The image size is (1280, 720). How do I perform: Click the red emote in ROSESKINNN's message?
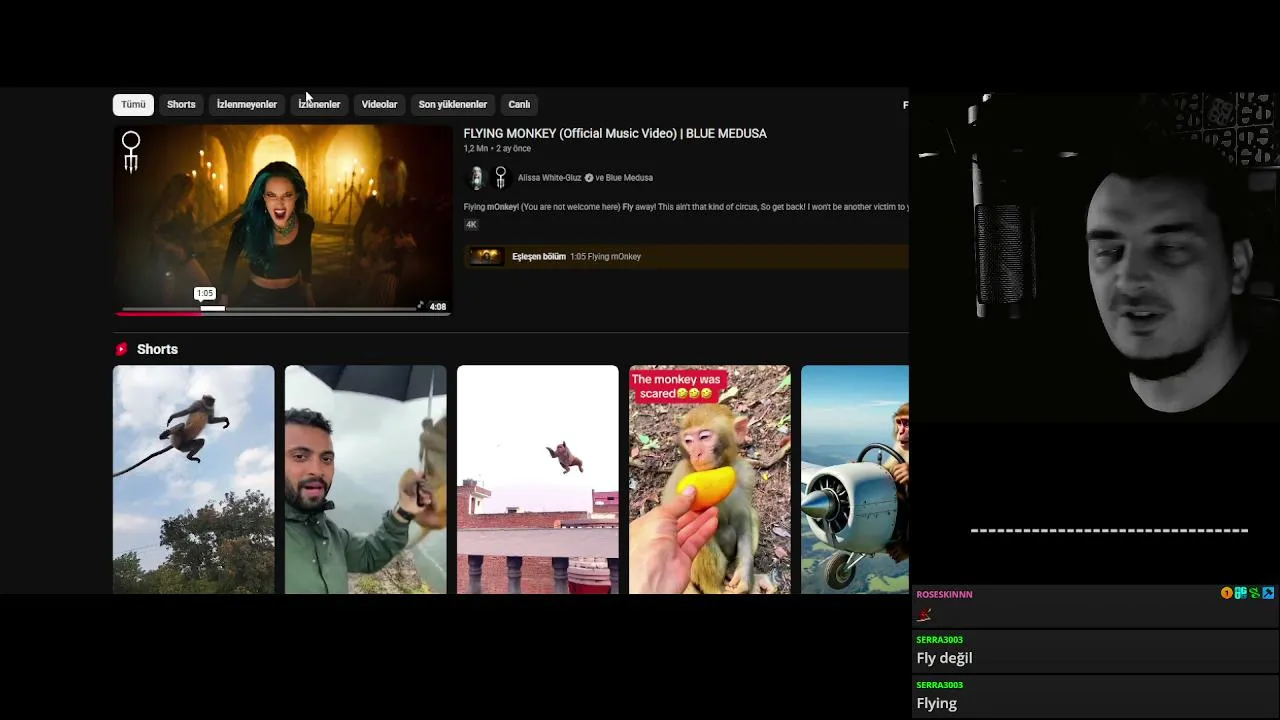point(924,615)
